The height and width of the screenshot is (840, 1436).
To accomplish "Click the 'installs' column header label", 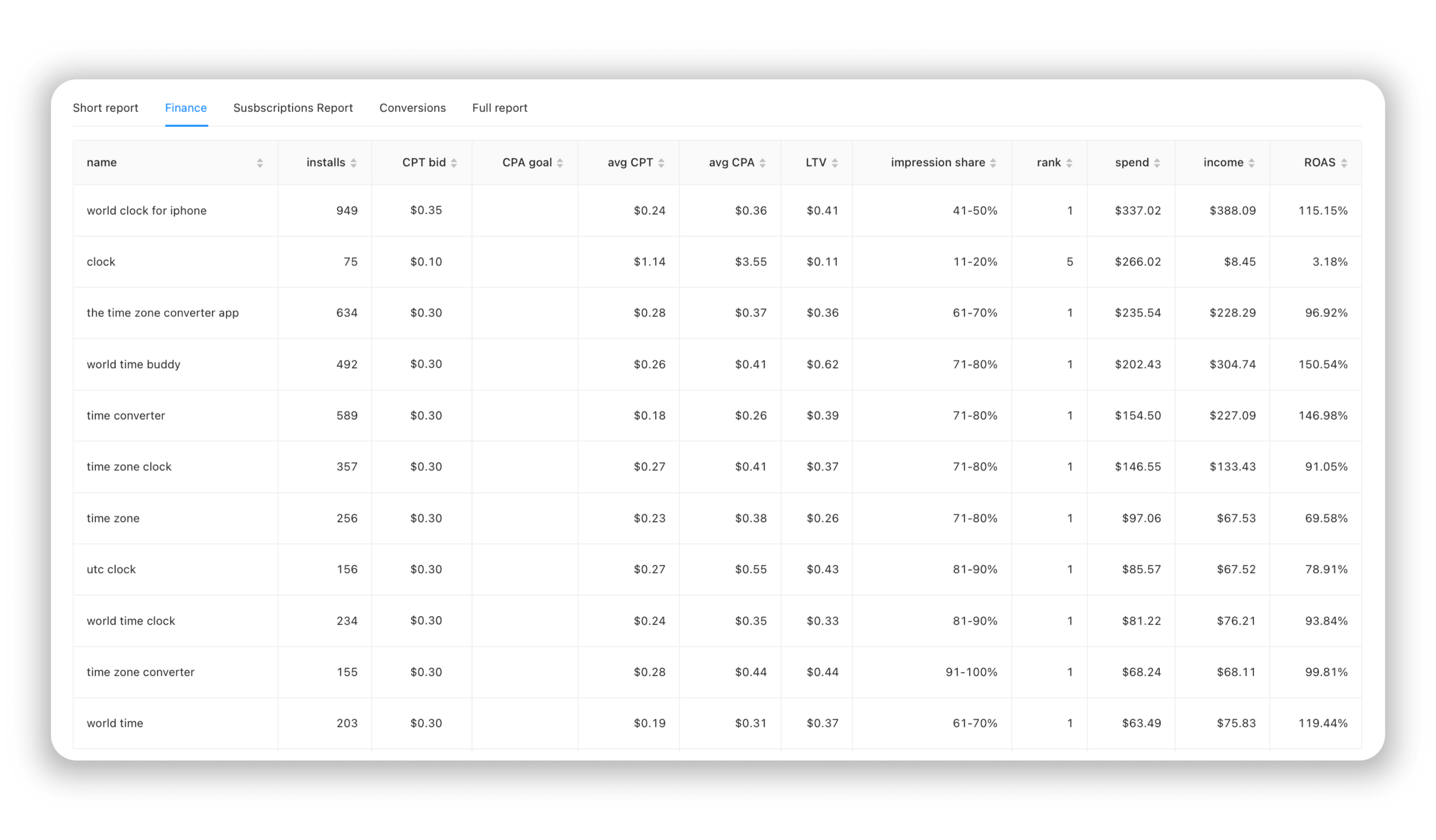I will pos(326,162).
